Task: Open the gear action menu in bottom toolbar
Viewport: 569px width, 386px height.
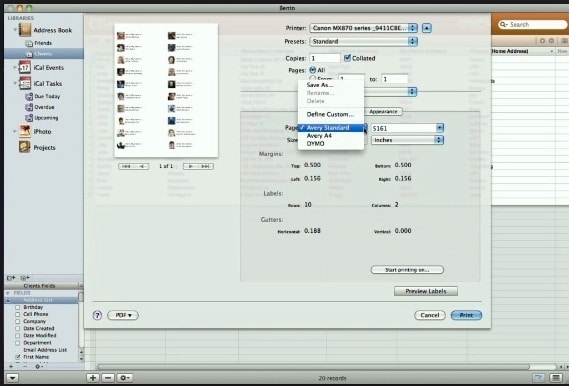Action: [x=124, y=378]
